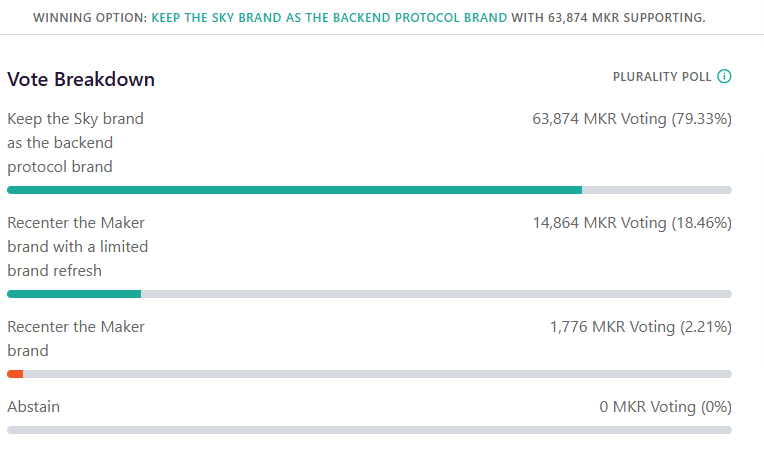
Task: Select the two-line Recenter the Maker brand option
Action: coord(75,338)
